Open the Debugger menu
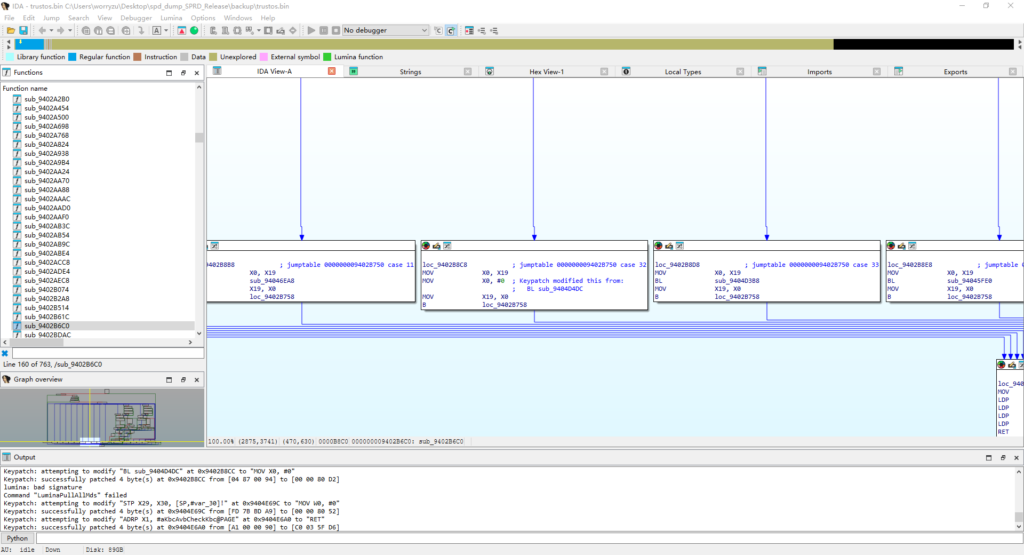This screenshot has height=555, width=1024. click(136, 18)
